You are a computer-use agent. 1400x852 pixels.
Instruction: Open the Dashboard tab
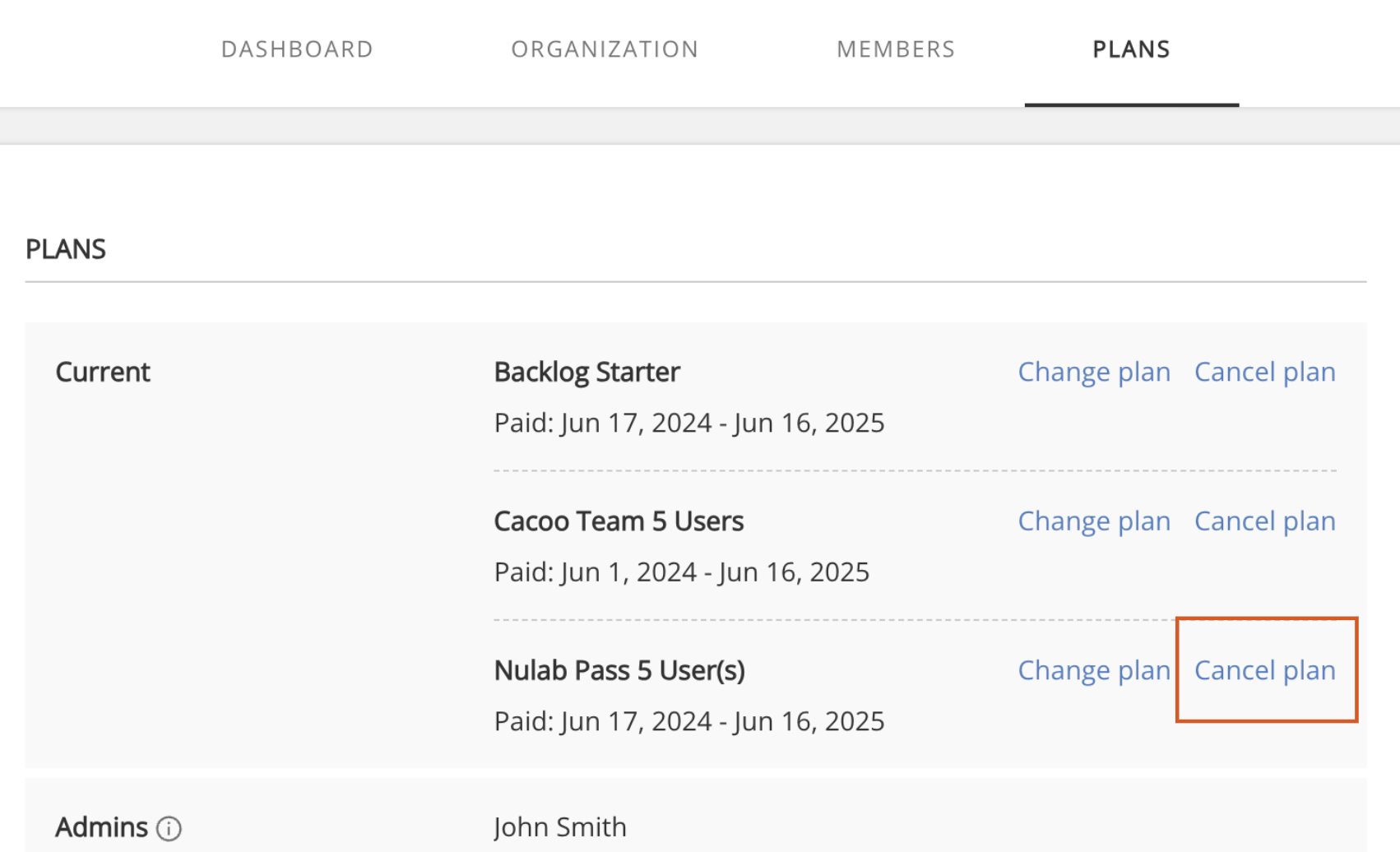[x=297, y=49]
